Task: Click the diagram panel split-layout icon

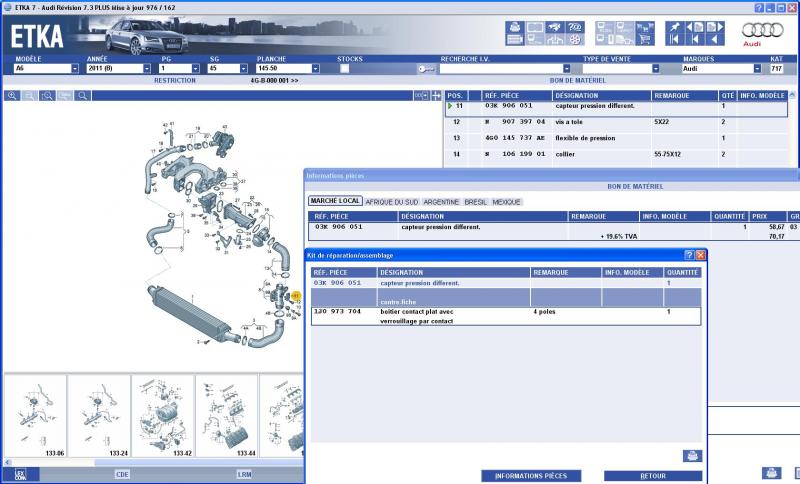Action: (421, 95)
